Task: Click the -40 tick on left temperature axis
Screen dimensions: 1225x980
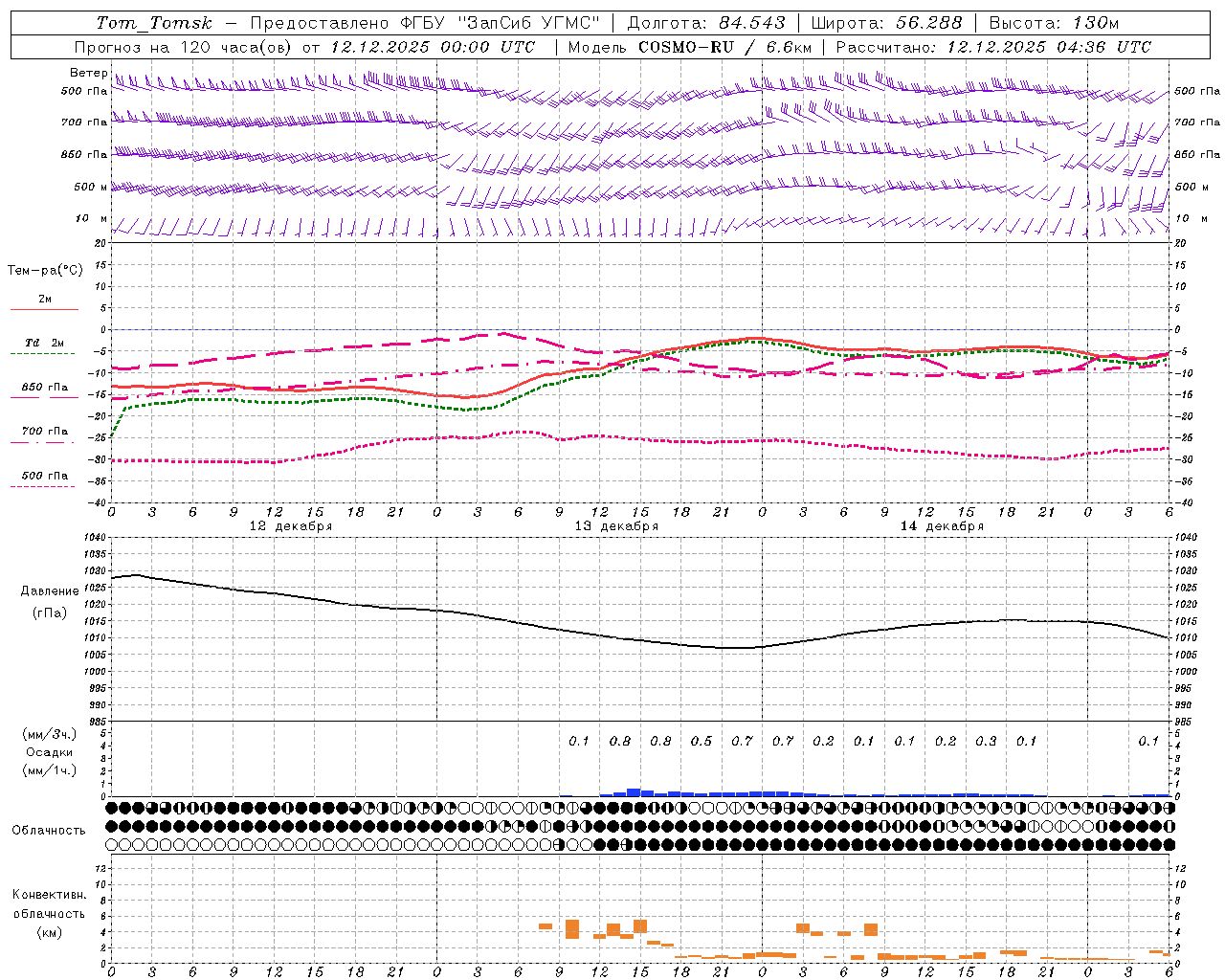Action: (97, 502)
